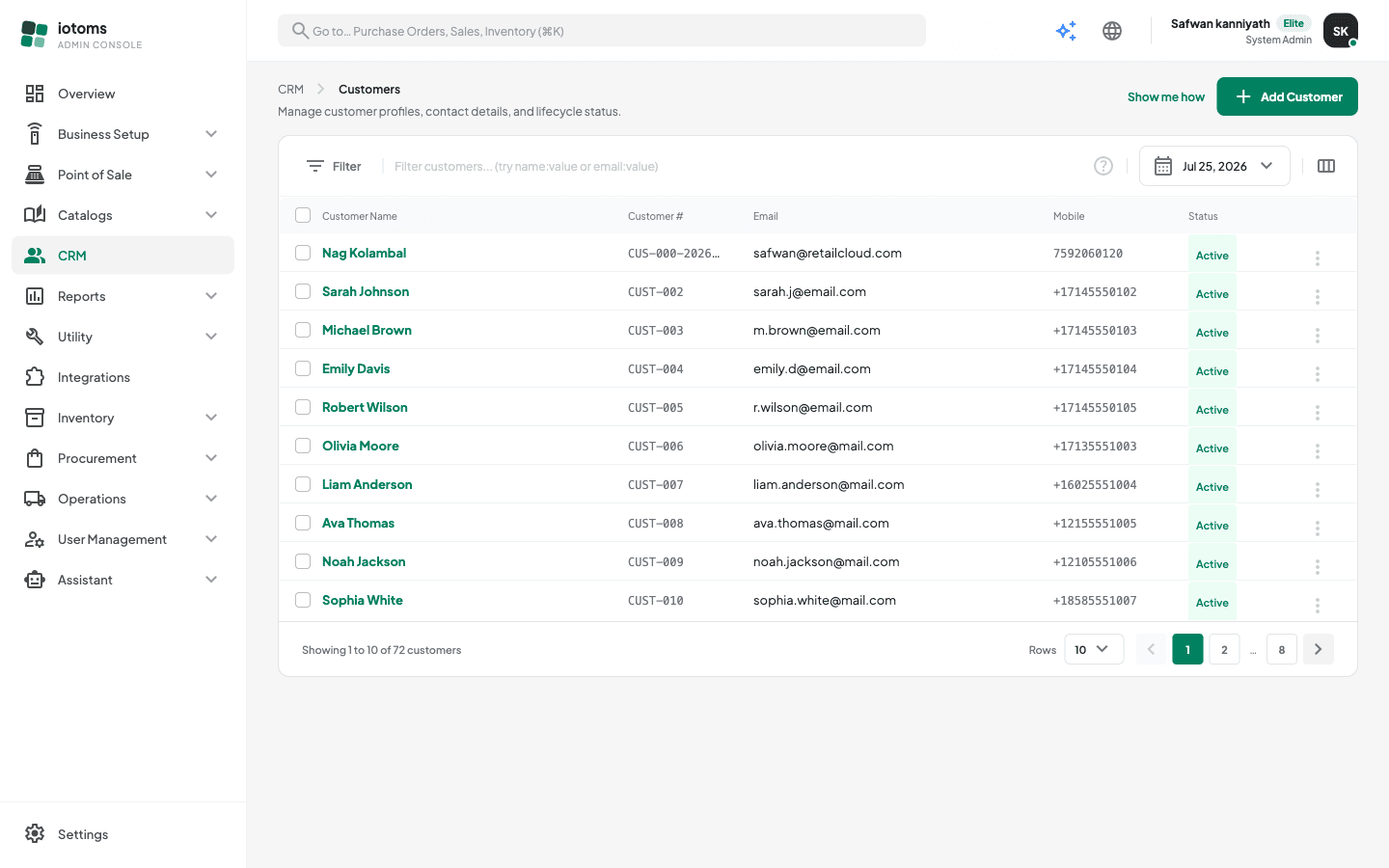
Task: Open the filter help question icon
Action: [1103, 166]
